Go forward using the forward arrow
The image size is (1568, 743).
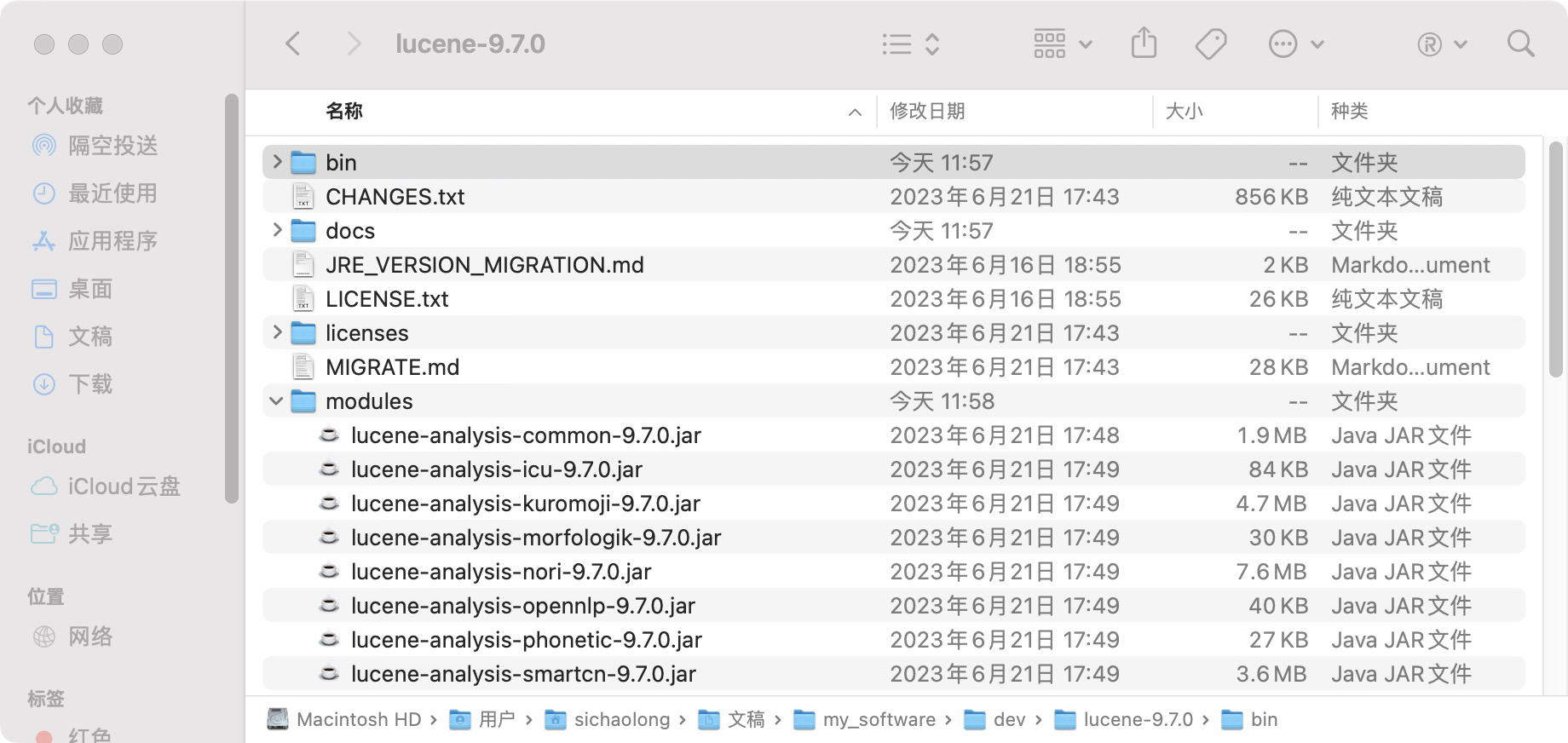[x=354, y=43]
